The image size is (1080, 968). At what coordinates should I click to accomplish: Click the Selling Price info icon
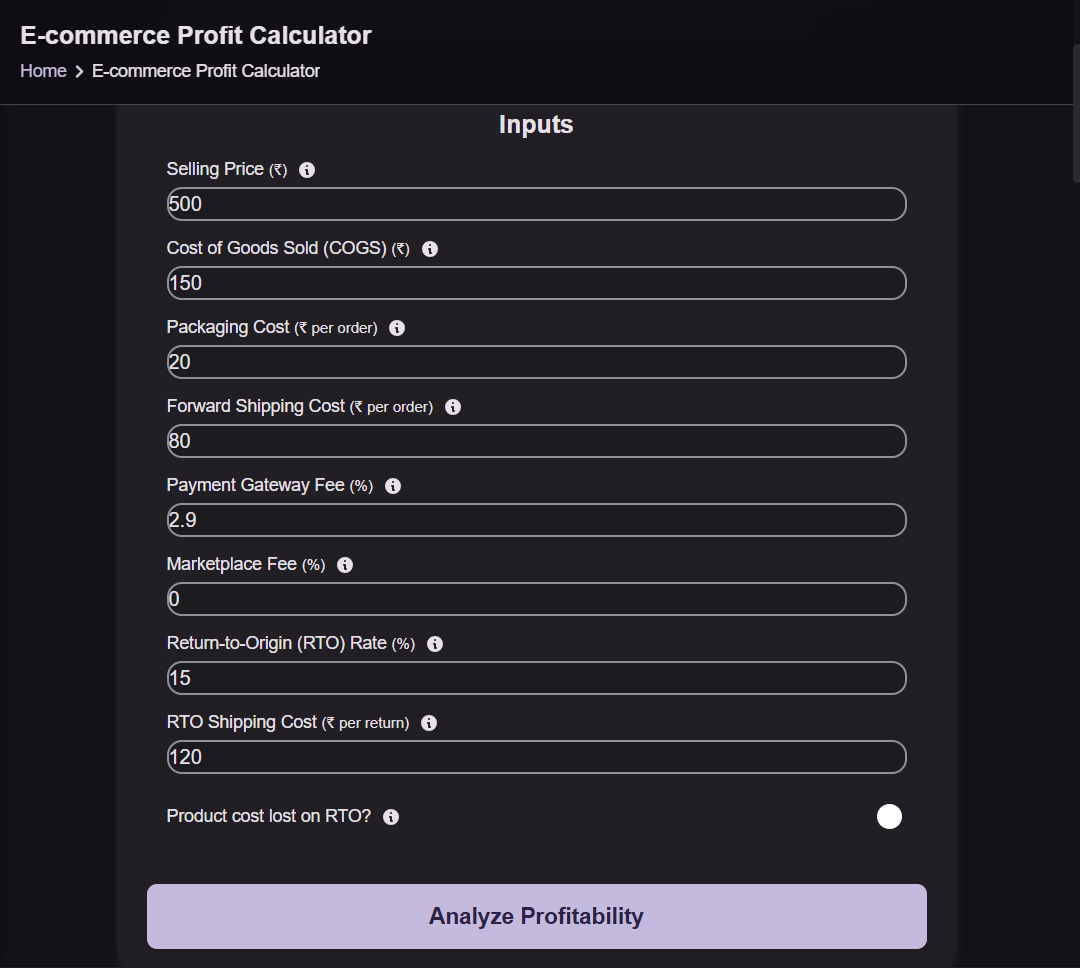tap(307, 170)
